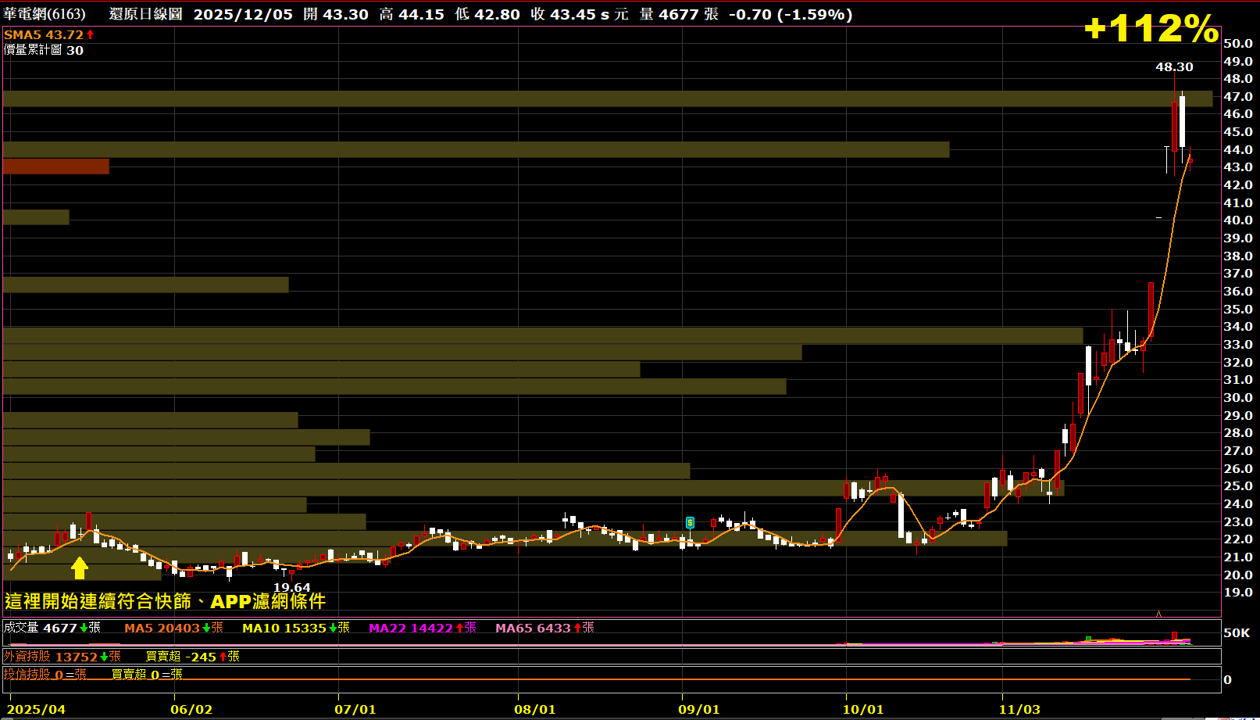This screenshot has height=720, width=1260.
Task: Click the 36.0 price axis label
Action: click(1238, 291)
